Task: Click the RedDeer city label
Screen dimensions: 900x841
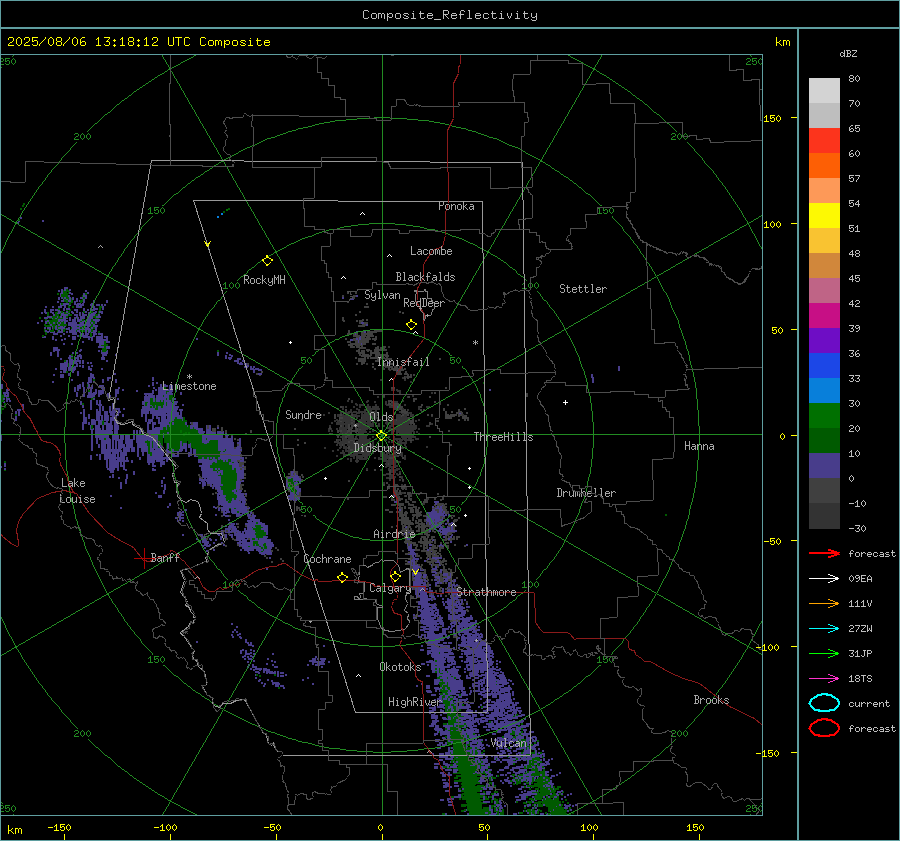Action: point(424,303)
